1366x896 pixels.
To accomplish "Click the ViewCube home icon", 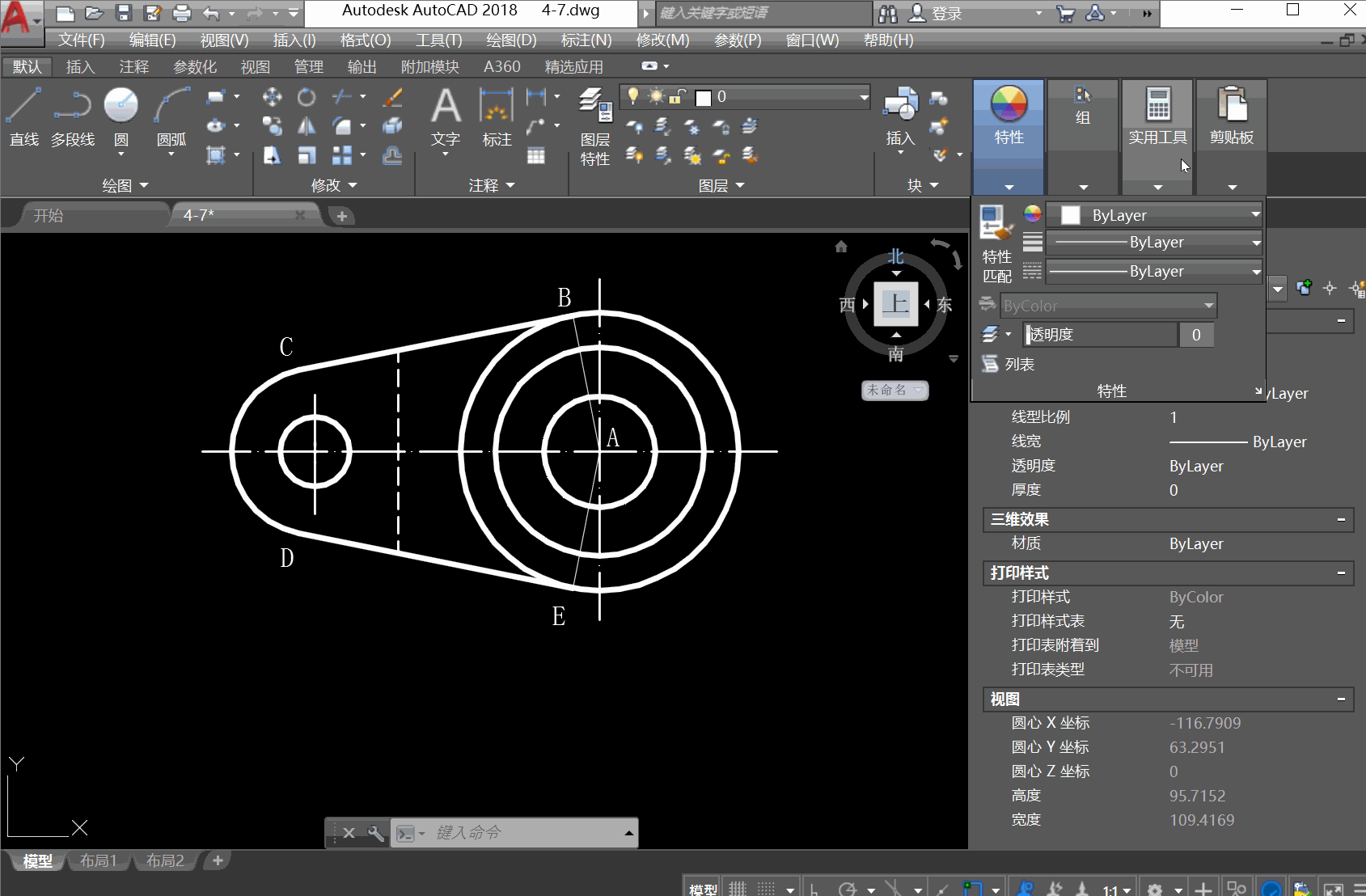I will coord(841,247).
